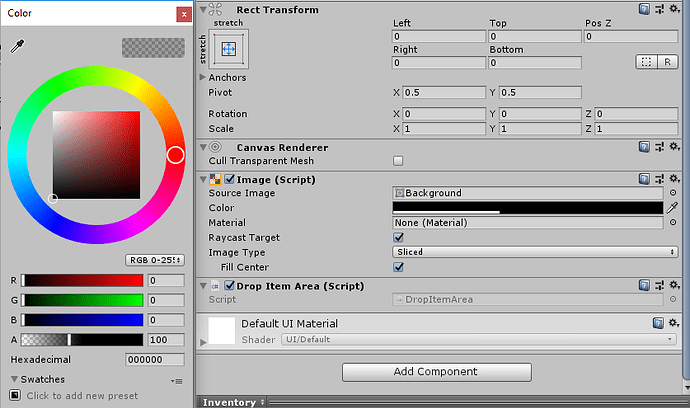Open the Image Type Sliced dropdown
The height and width of the screenshot is (408, 690).
coord(535,252)
